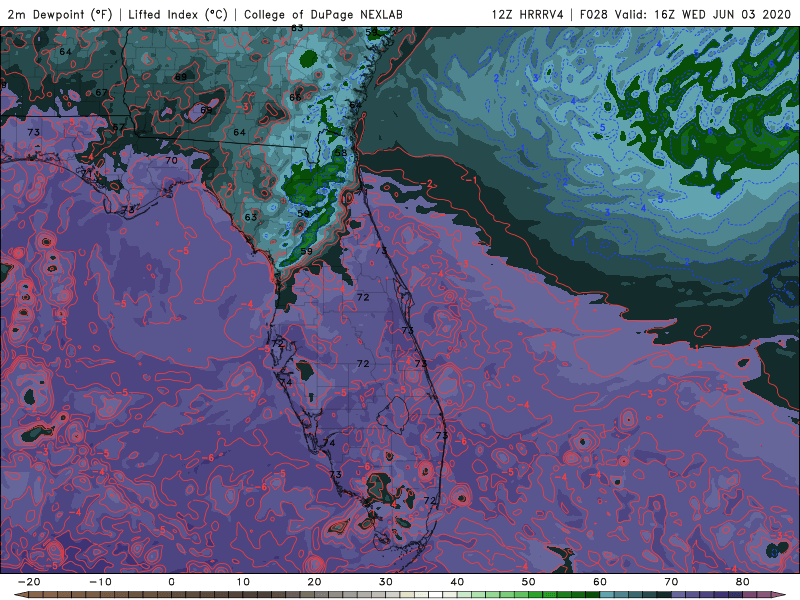Click the white swatch near 38 on the color scale
Screen dimensions: 800x600
pyautogui.click(x=436, y=595)
